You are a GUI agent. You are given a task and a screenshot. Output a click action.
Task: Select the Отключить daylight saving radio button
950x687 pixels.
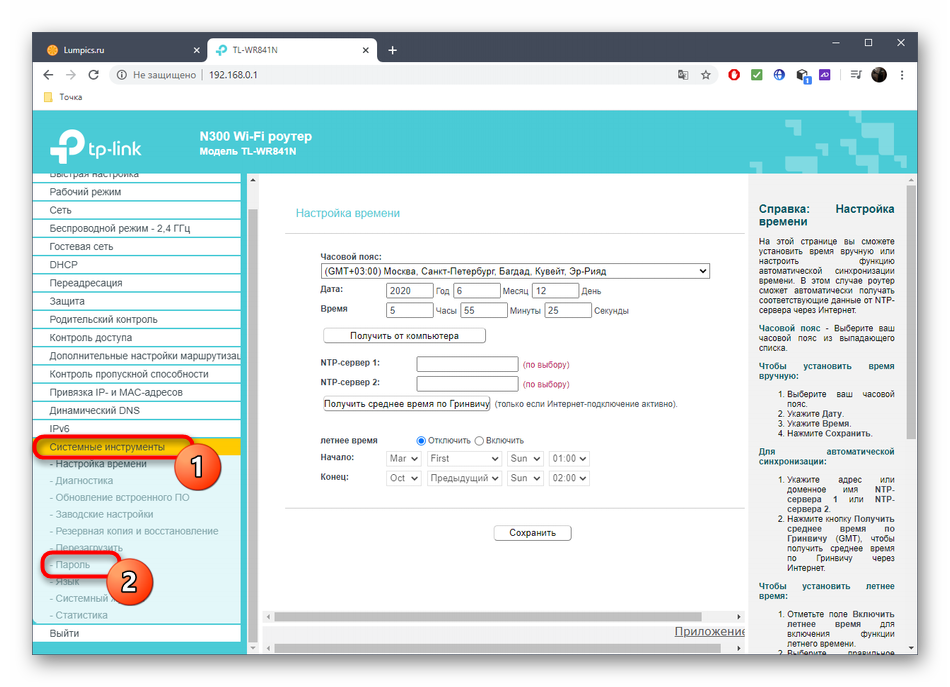(421, 441)
